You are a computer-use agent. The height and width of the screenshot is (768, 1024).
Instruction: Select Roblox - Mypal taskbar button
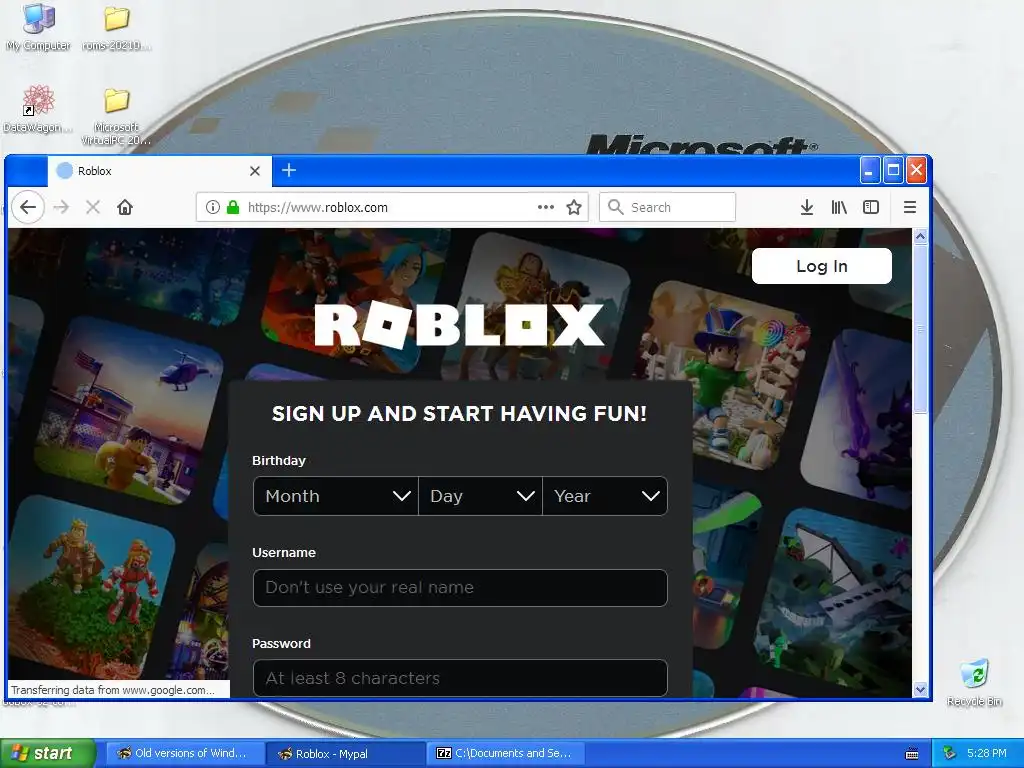(x=345, y=754)
